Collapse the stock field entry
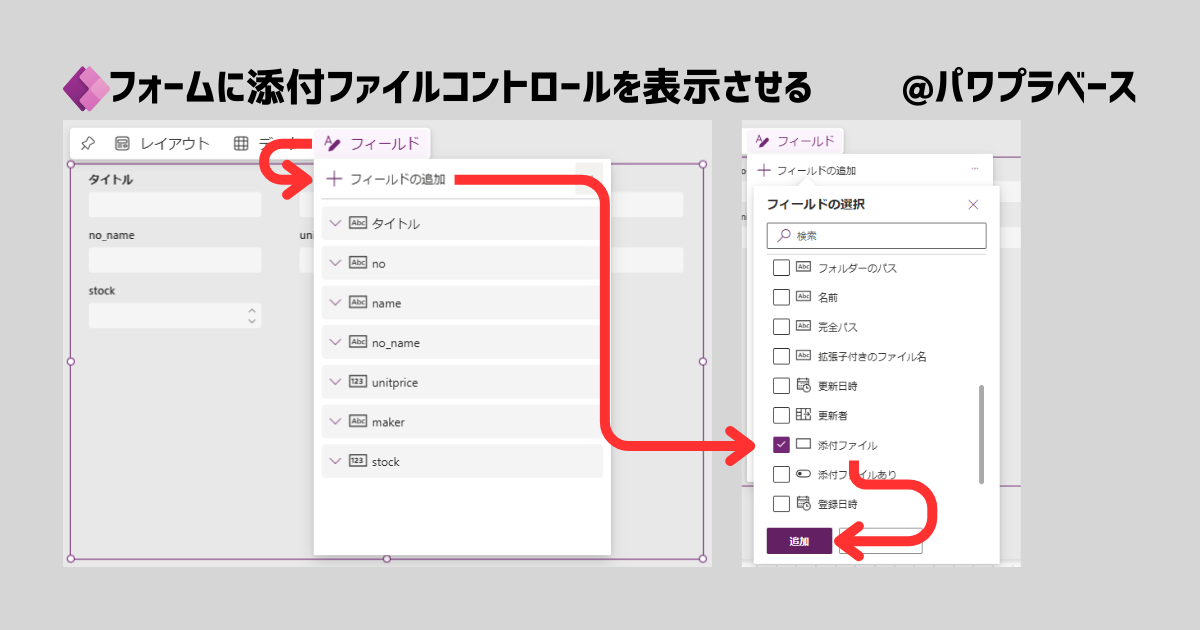Screen dimensions: 1200x630 click(335, 461)
